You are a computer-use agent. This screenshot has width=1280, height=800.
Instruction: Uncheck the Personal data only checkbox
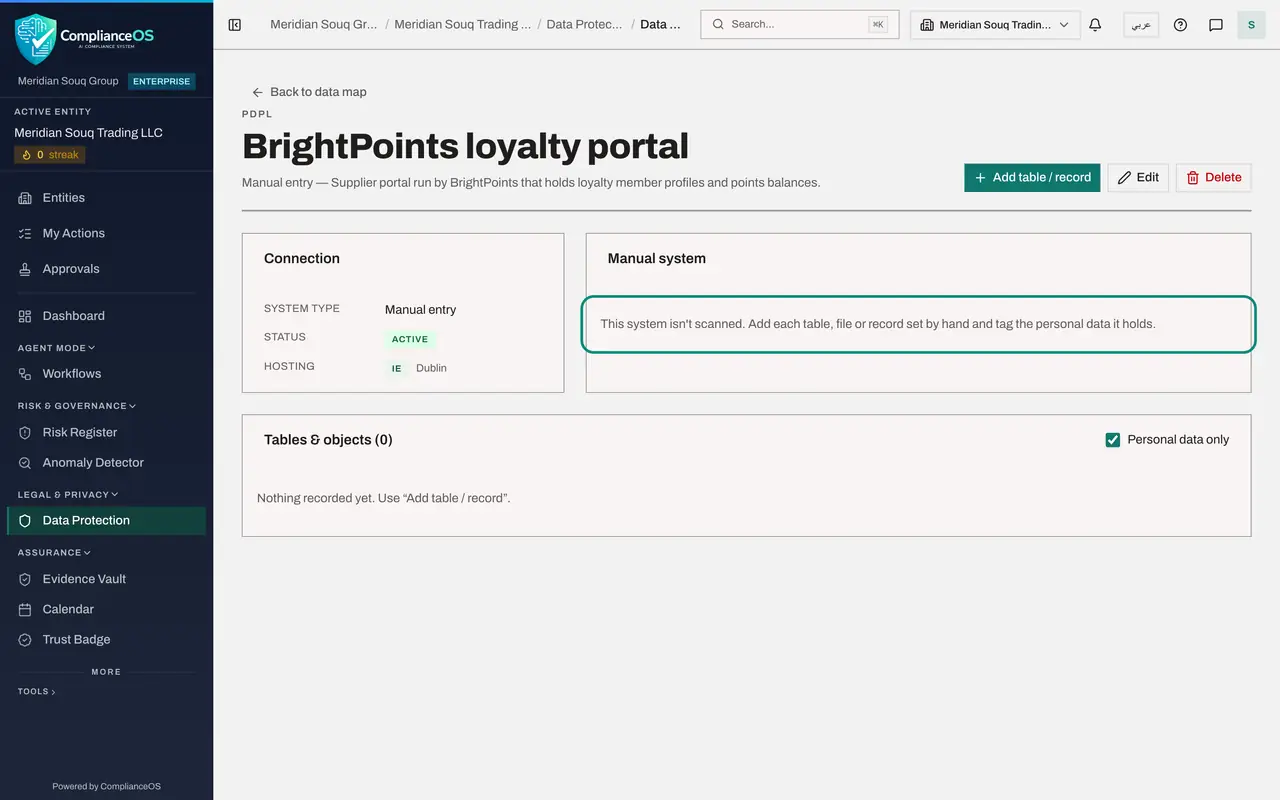coord(1112,440)
